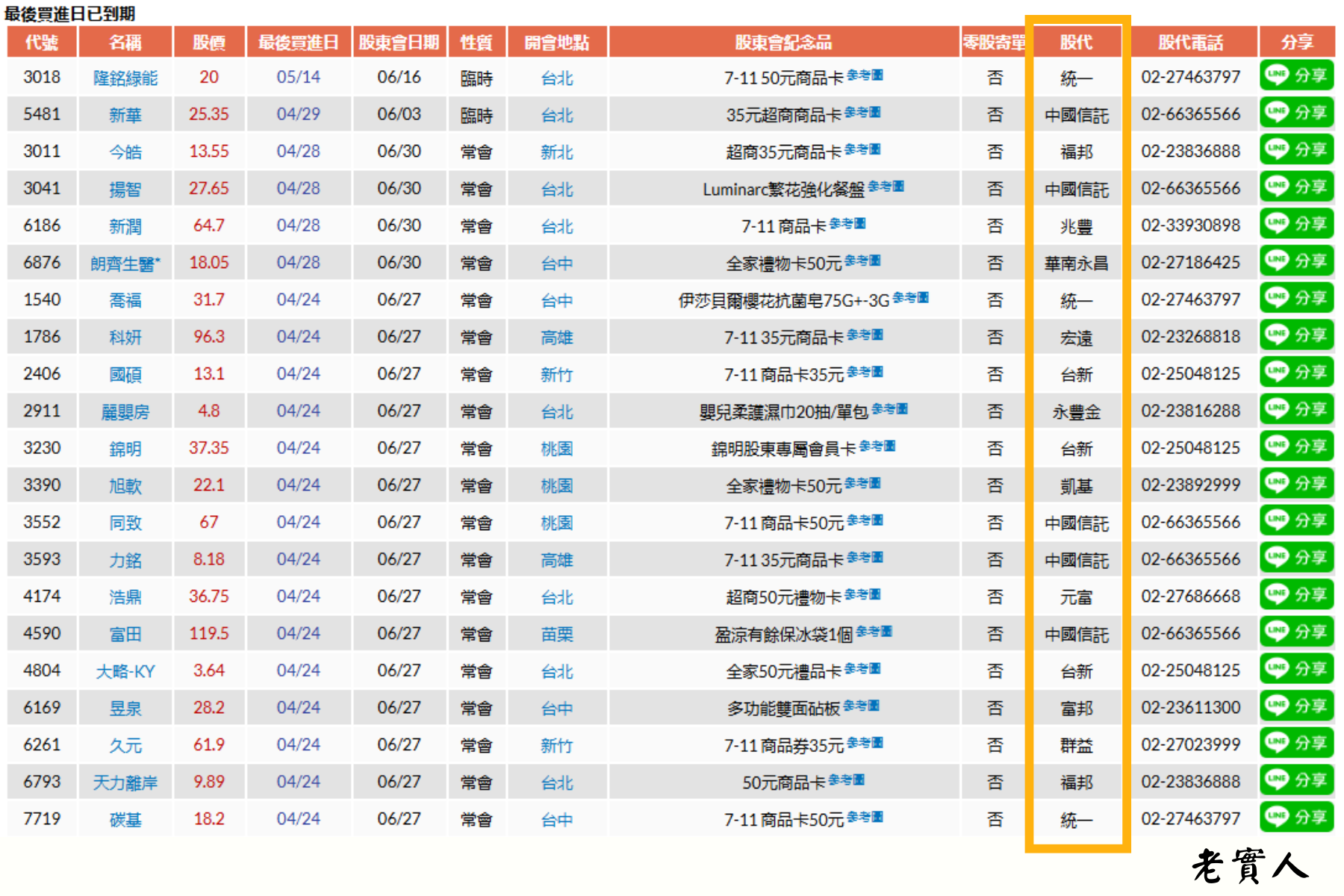Click the agent cell 元富
This screenshot has height=896, width=1344.
[1077, 597]
